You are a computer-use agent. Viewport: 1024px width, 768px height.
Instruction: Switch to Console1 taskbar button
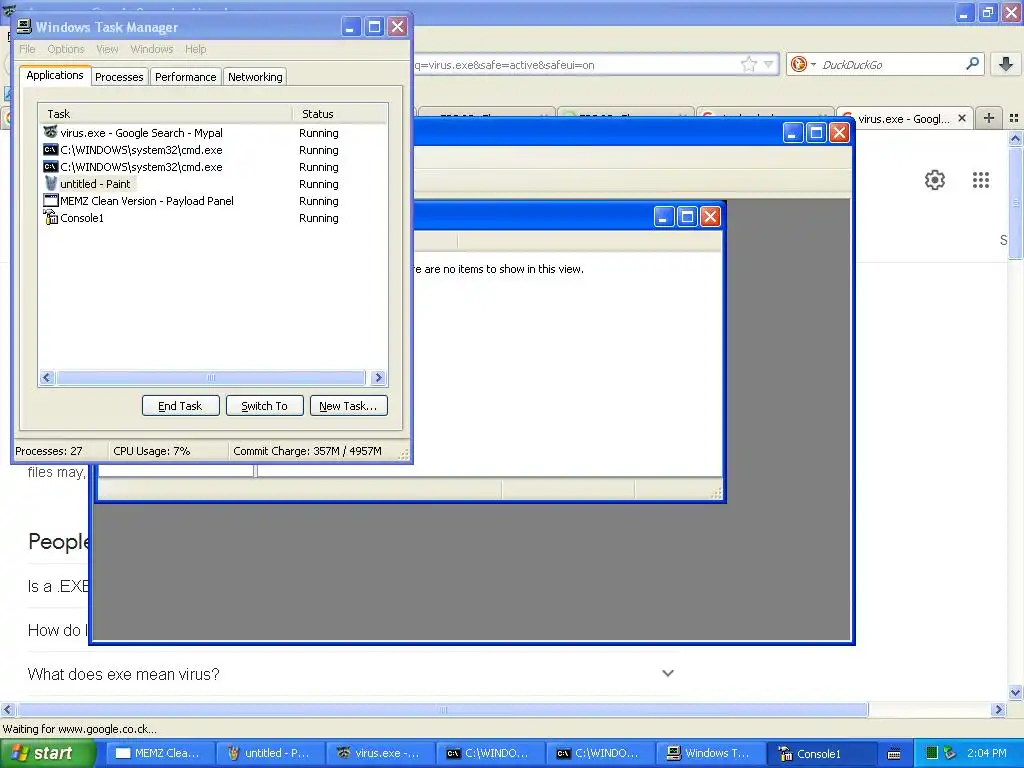tap(820, 753)
